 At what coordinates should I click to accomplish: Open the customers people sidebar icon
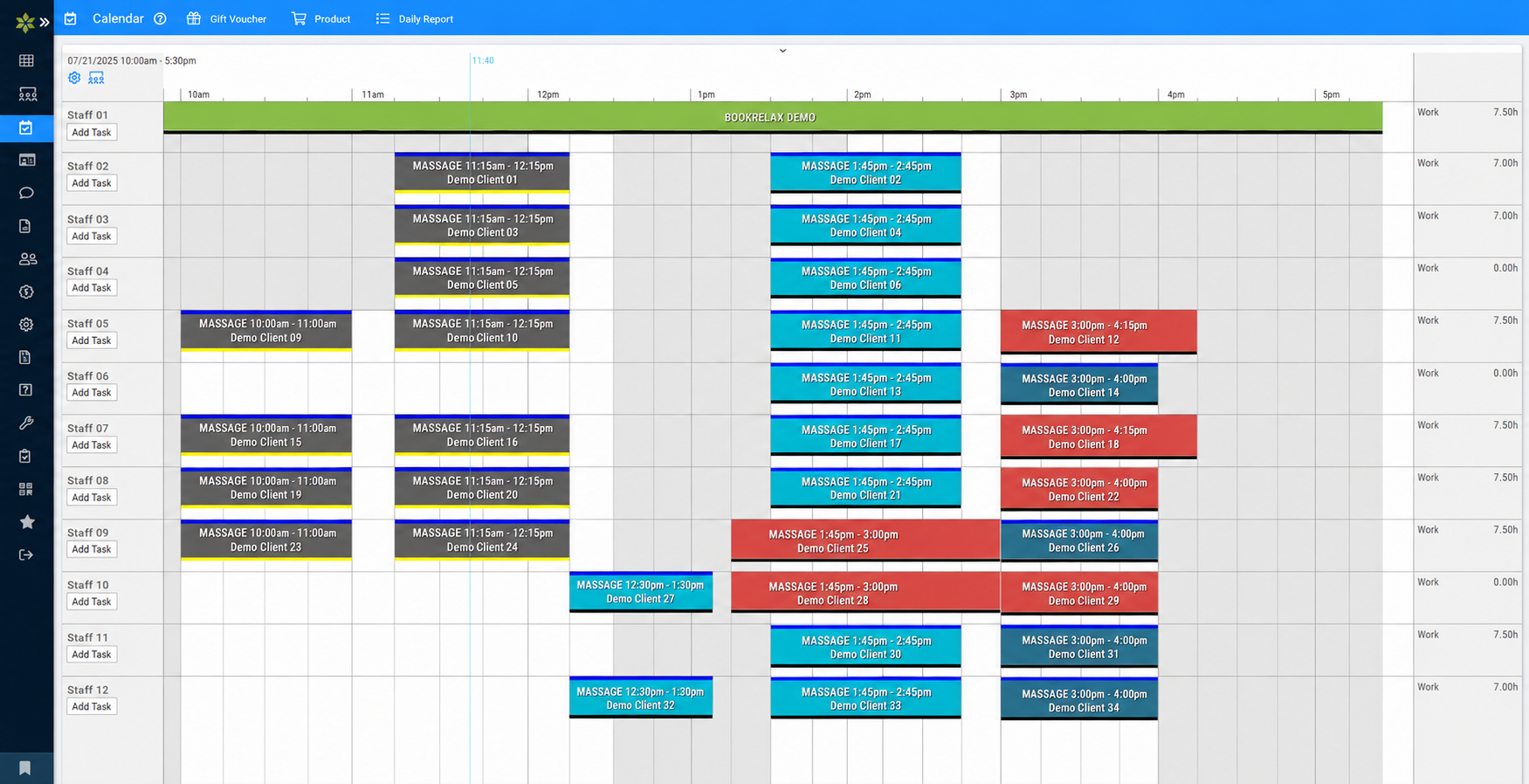click(x=27, y=258)
